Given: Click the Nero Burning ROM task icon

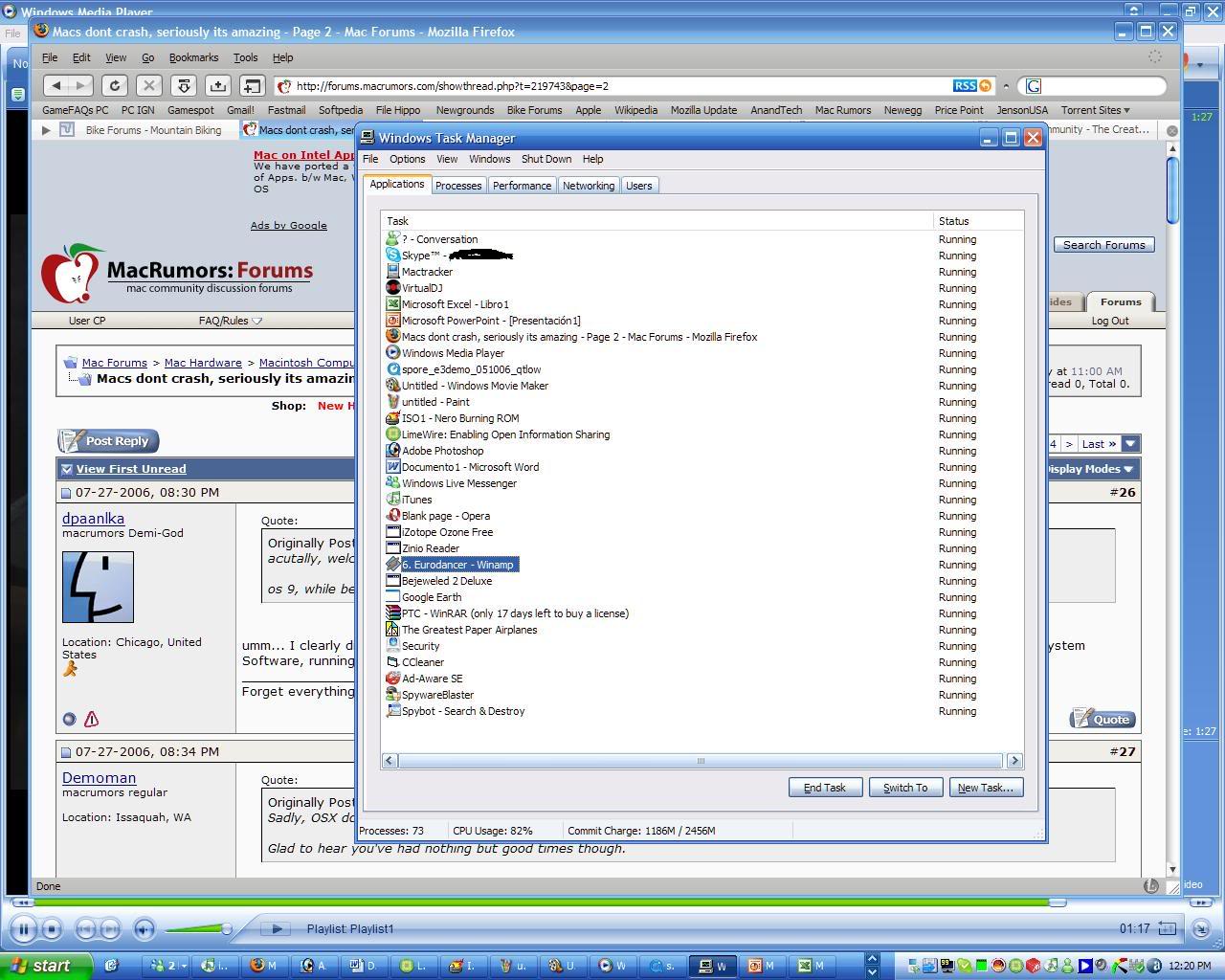Looking at the screenshot, I should point(392,418).
